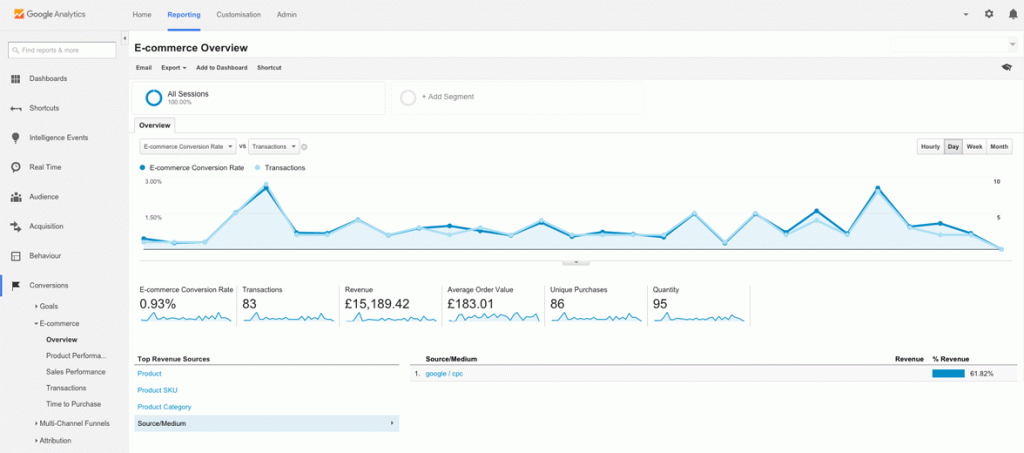
Task: Open the Admin tab
Action: (286, 14)
